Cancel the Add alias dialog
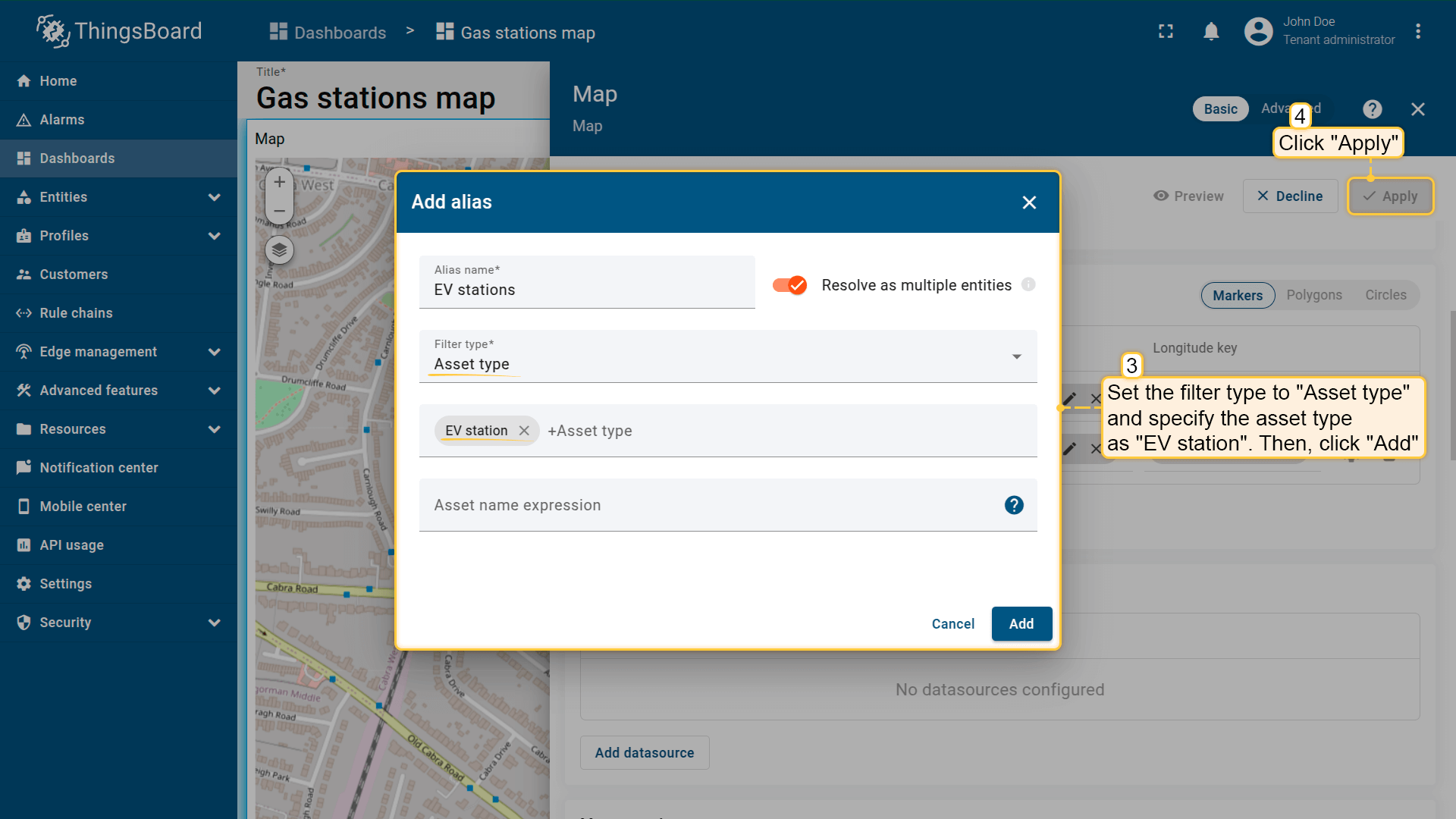The width and height of the screenshot is (1456, 819). point(952,623)
